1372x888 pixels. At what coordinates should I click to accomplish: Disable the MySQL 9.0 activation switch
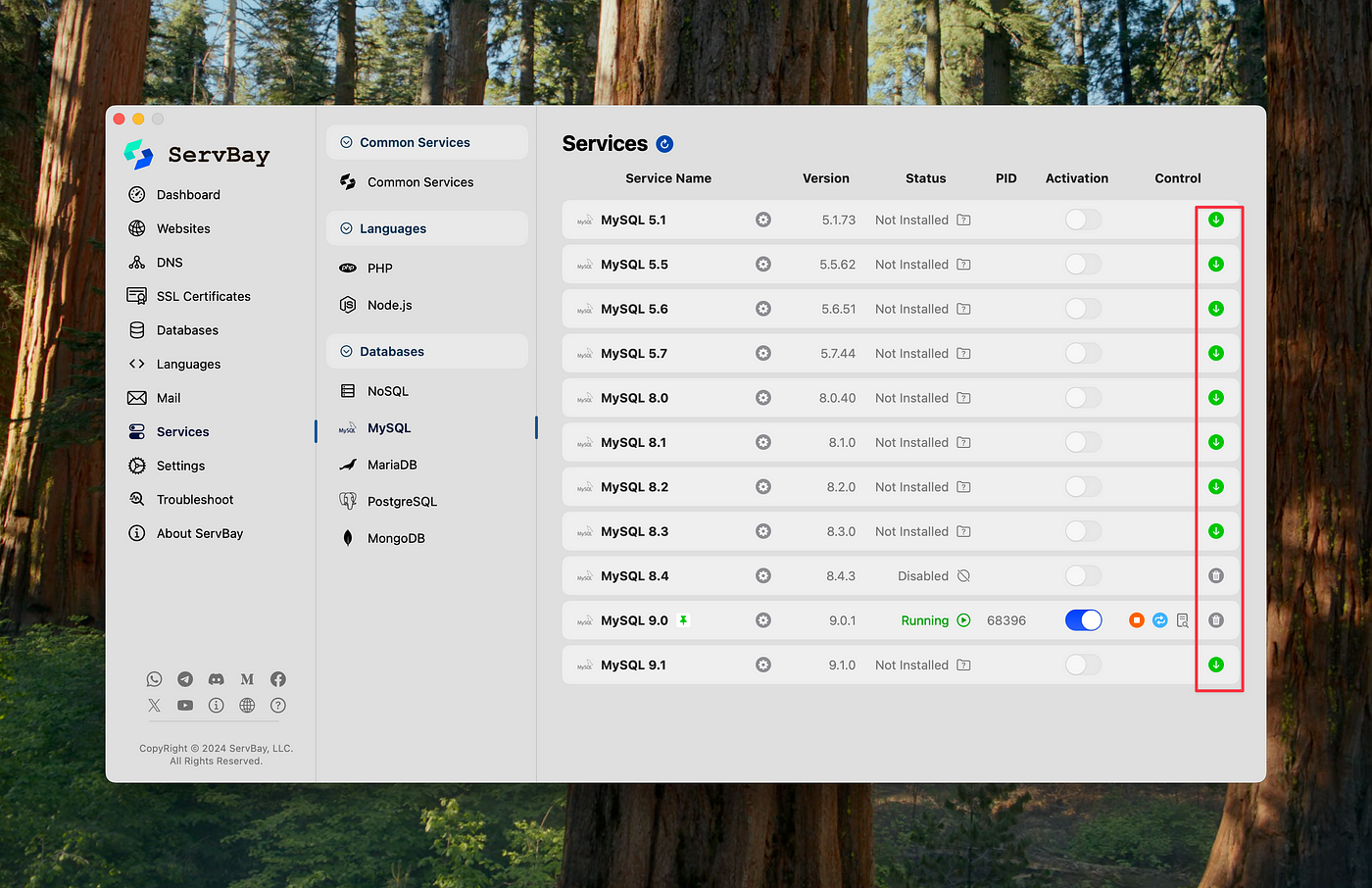[x=1083, y=620]
